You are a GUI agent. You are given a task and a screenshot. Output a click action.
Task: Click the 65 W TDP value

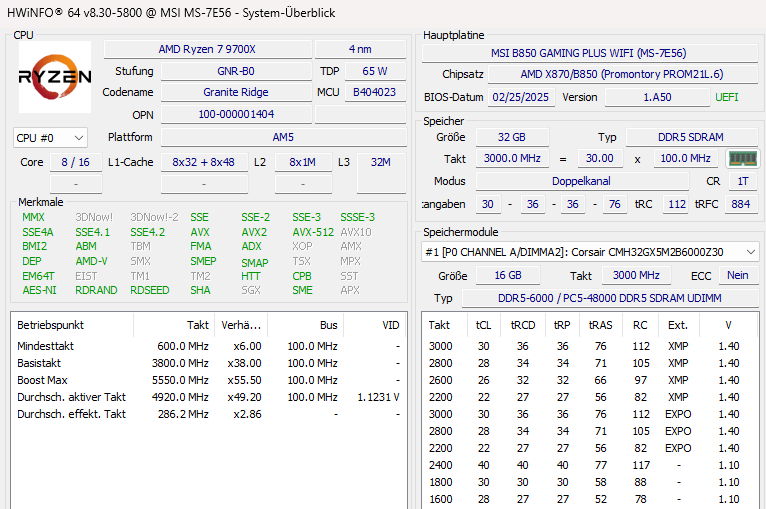click(x=375, y=71)
